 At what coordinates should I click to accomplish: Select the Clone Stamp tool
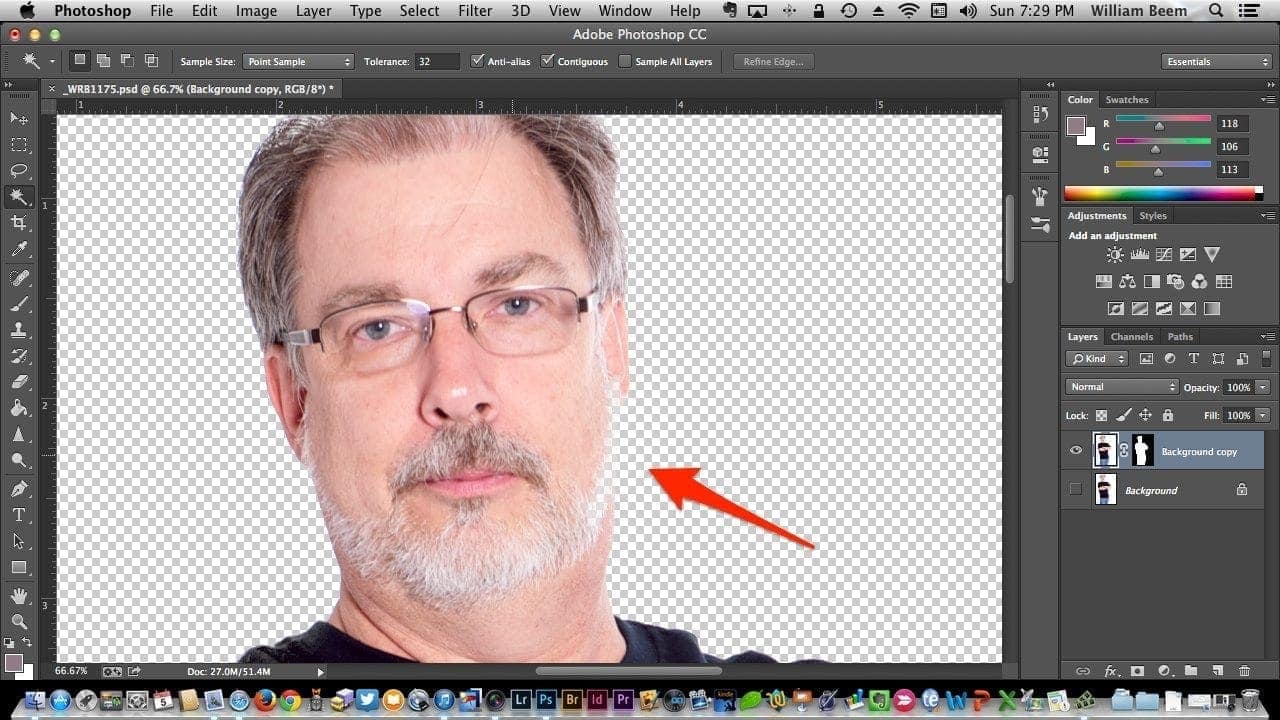point(19,329)
